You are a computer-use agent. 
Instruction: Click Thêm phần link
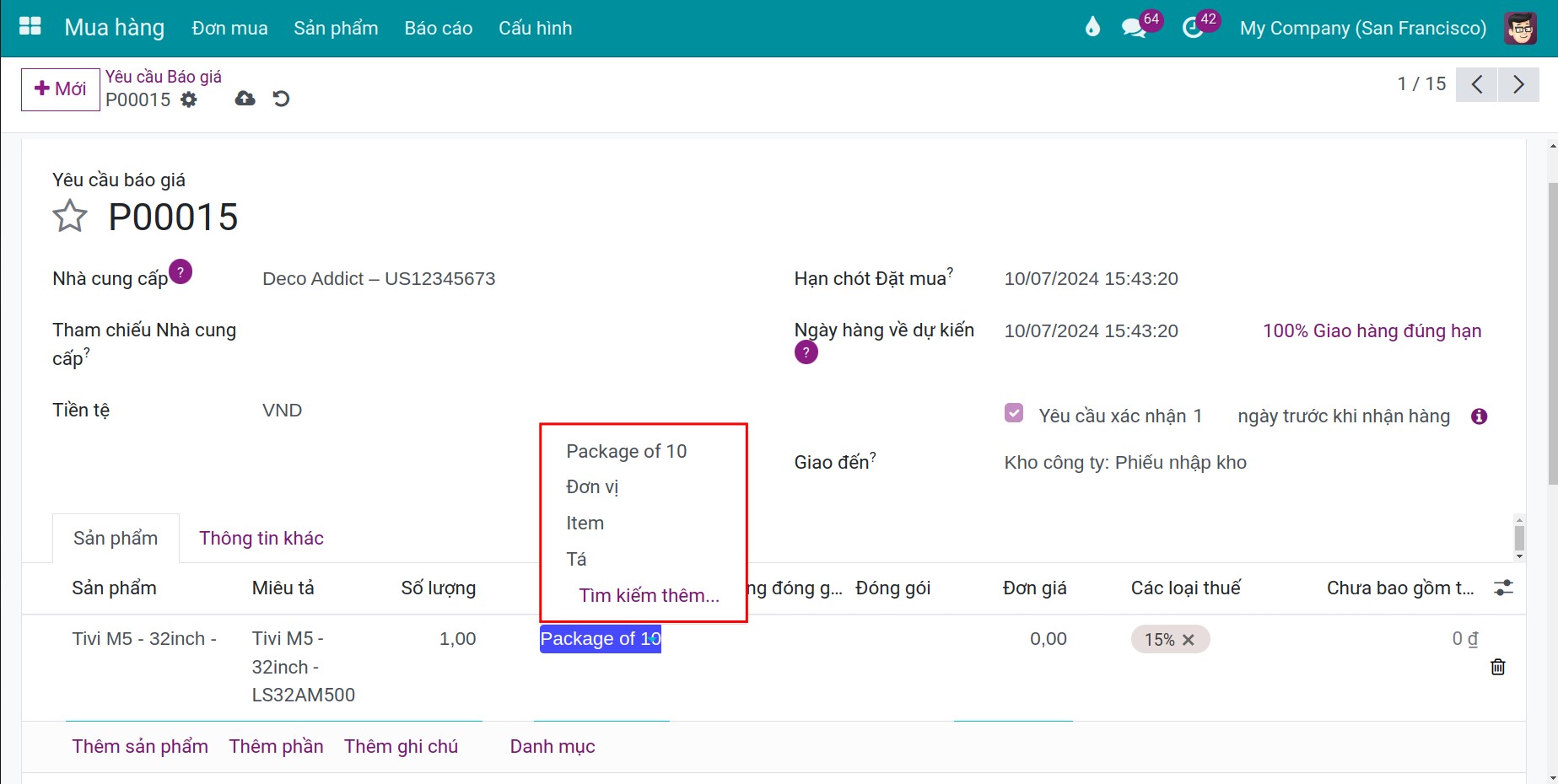pos(276,747)
